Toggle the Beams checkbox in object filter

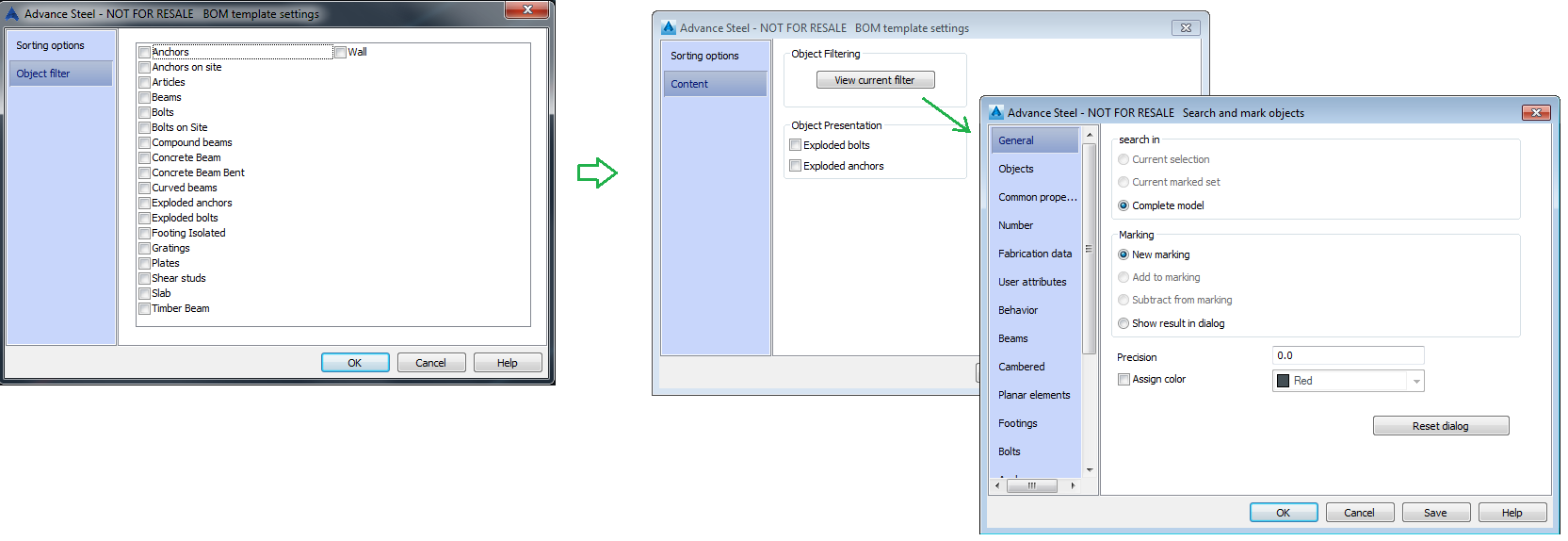tap(144, 98)
